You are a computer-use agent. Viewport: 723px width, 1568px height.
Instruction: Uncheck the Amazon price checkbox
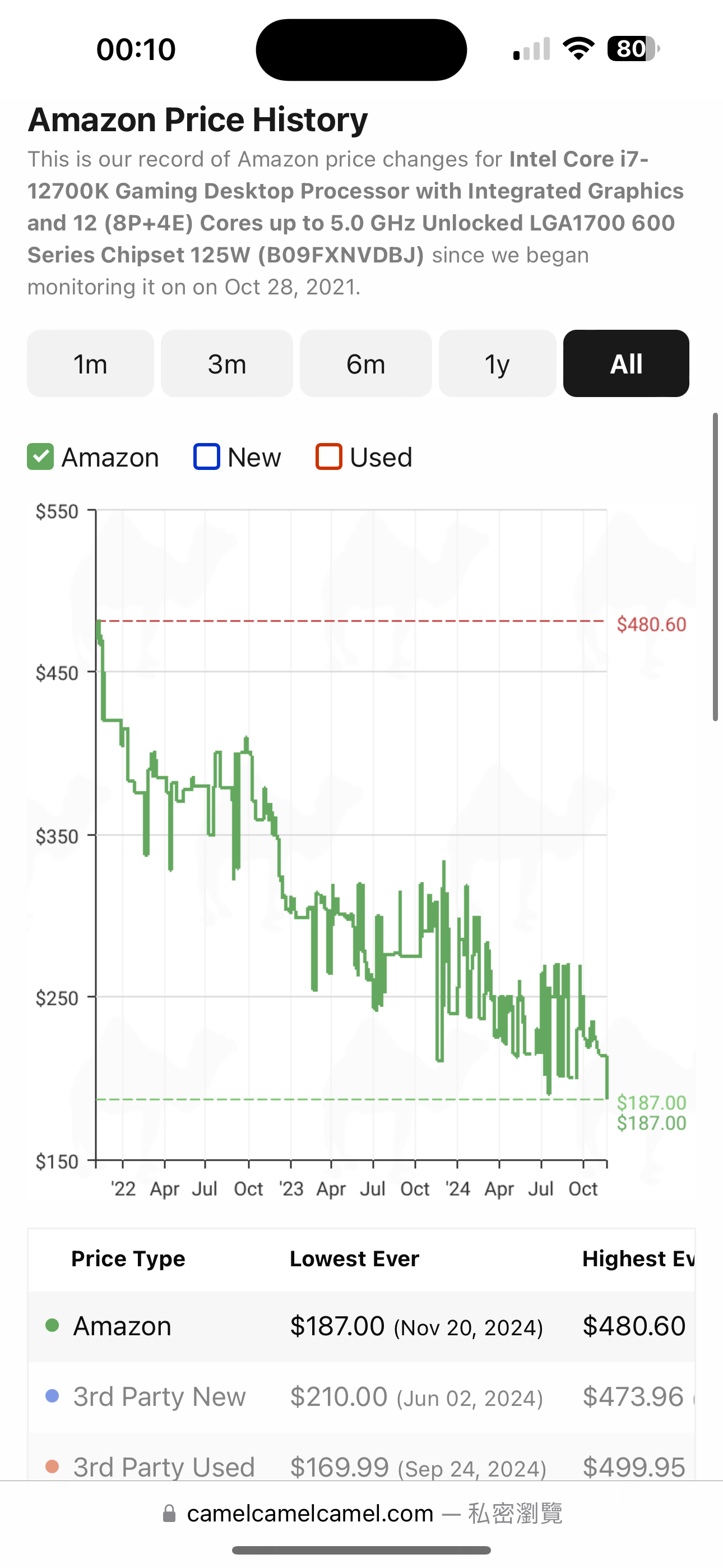pyautogui.click(x=41, y=456)
